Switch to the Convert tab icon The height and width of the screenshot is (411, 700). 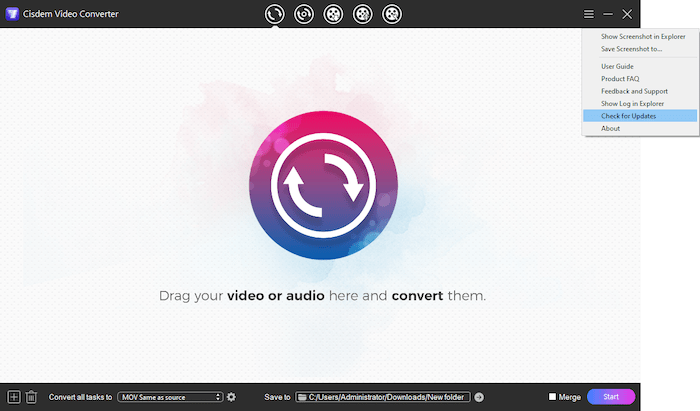275,14
